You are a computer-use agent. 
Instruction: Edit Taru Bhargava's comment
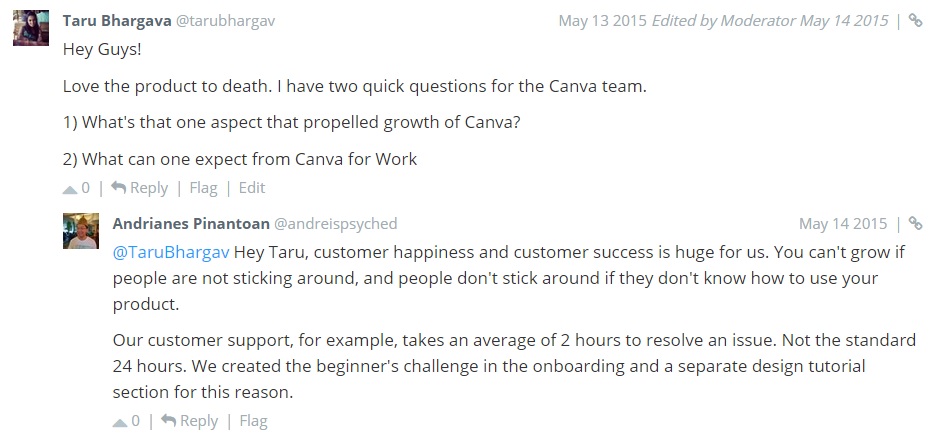point(252,188)
